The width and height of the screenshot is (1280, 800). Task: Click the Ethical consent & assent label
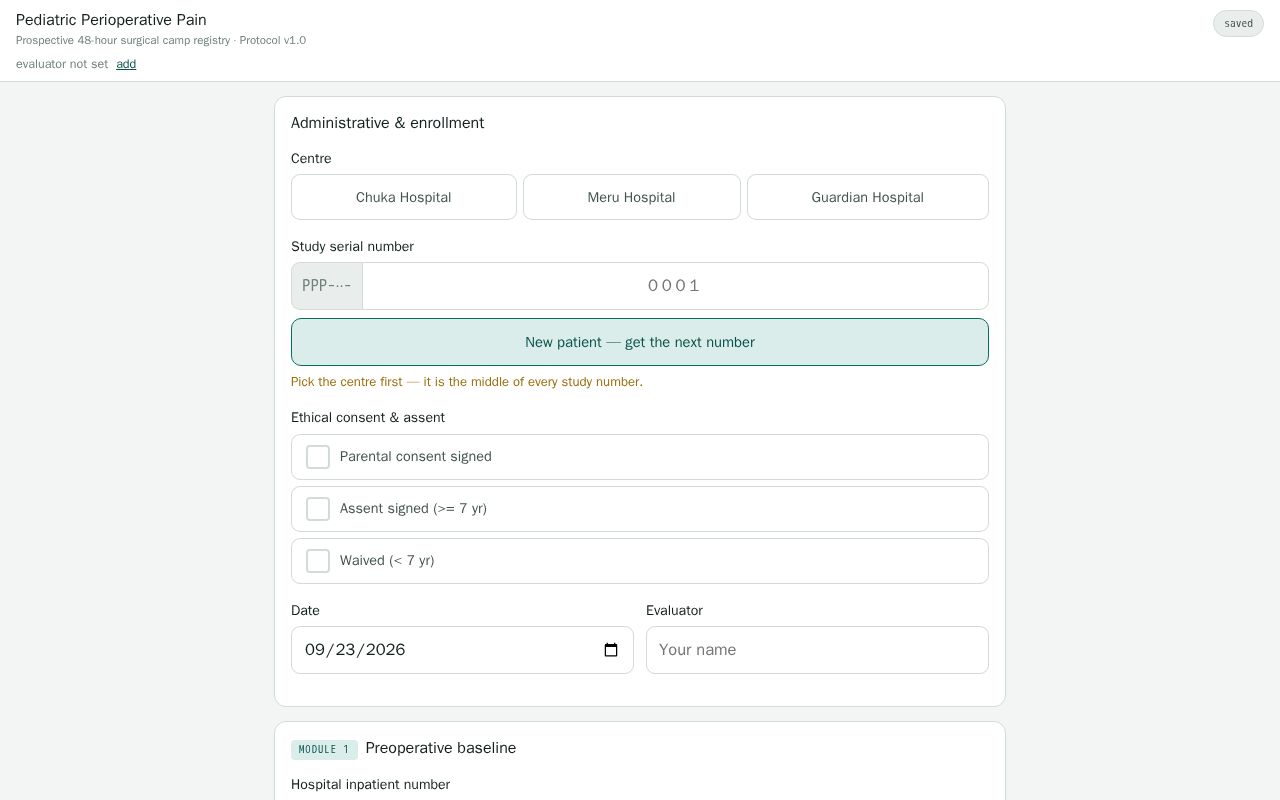click(368, 418)
